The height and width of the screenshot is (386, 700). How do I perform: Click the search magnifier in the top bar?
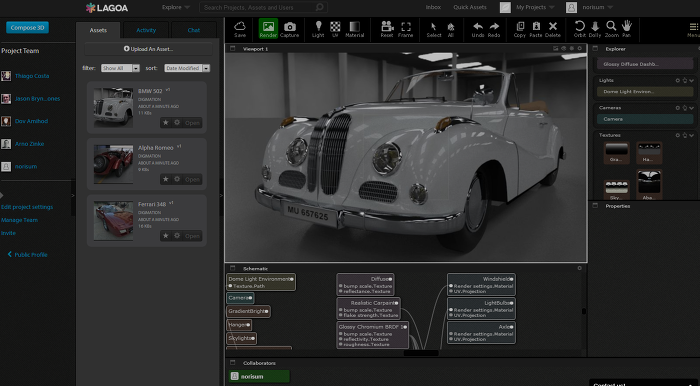tap(319, 7)
